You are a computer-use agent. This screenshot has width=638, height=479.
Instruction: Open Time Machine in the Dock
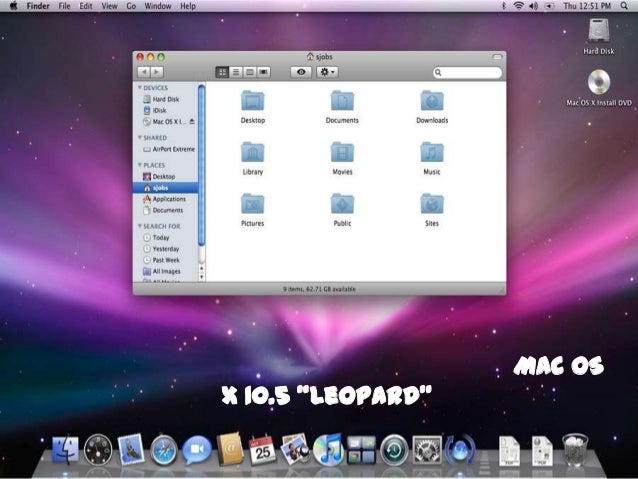pos(394,450)
